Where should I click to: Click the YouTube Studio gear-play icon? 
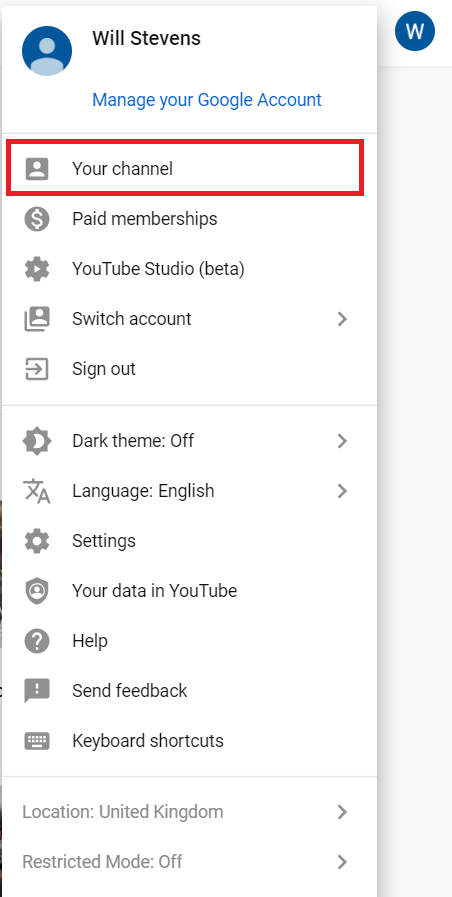point(37,269)
